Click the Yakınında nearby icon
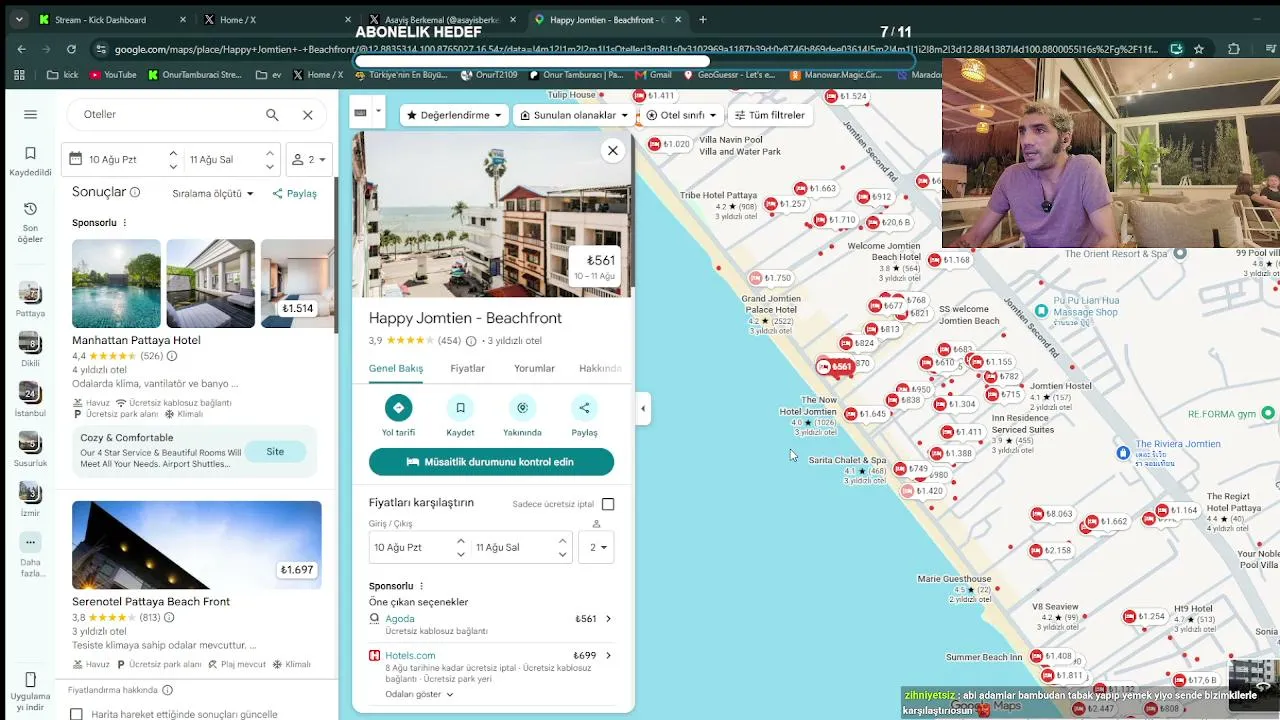The width and height of the screenshot is (1280, 720). (522, 407)
